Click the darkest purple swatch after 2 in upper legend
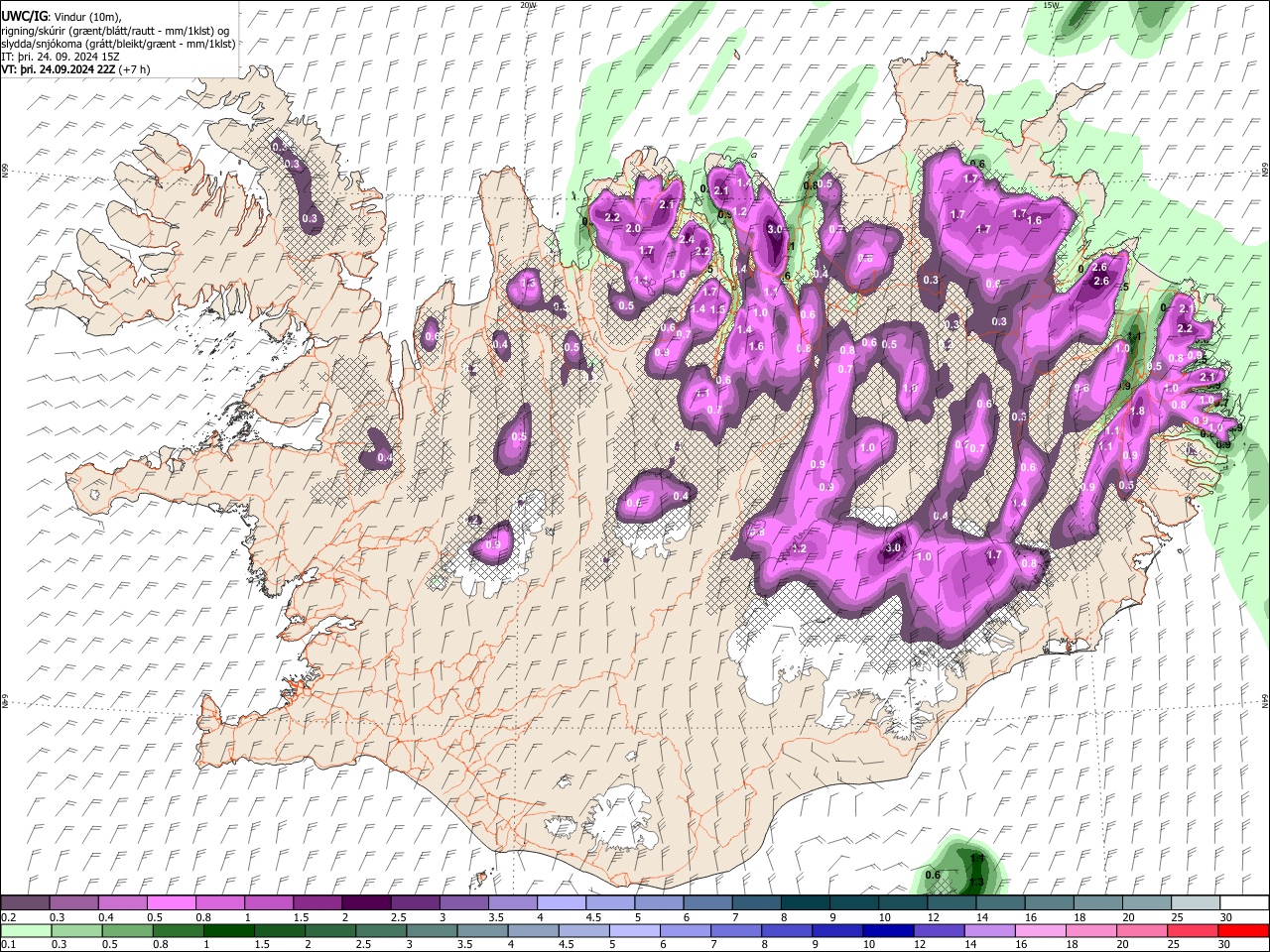 tap(366, 903)
